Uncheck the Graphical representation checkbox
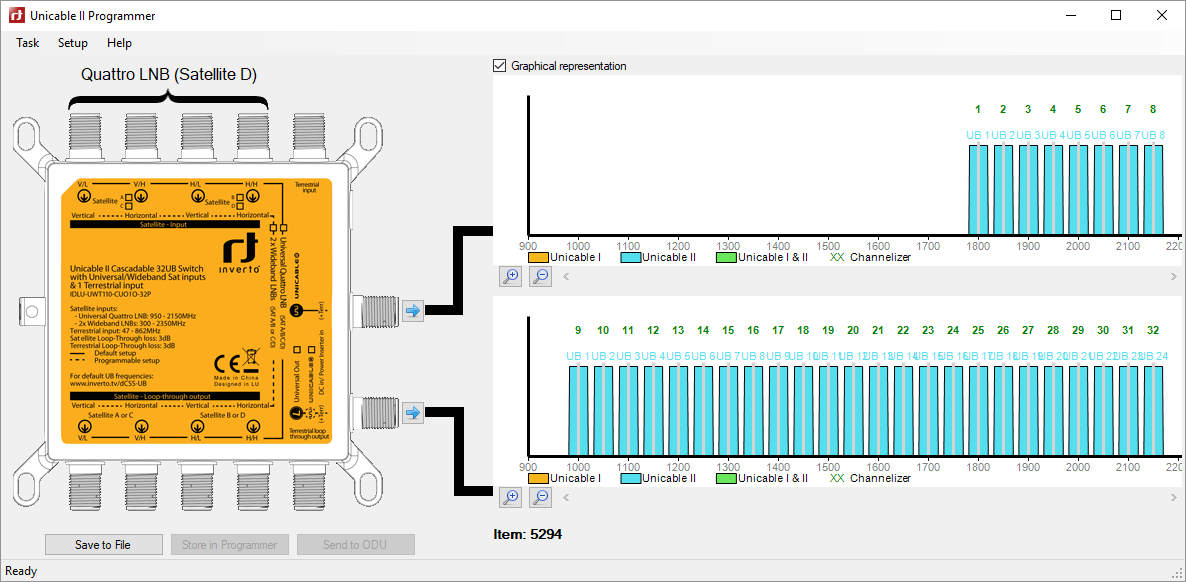Viewport: 1186px width, 582px height. (500, 66)
